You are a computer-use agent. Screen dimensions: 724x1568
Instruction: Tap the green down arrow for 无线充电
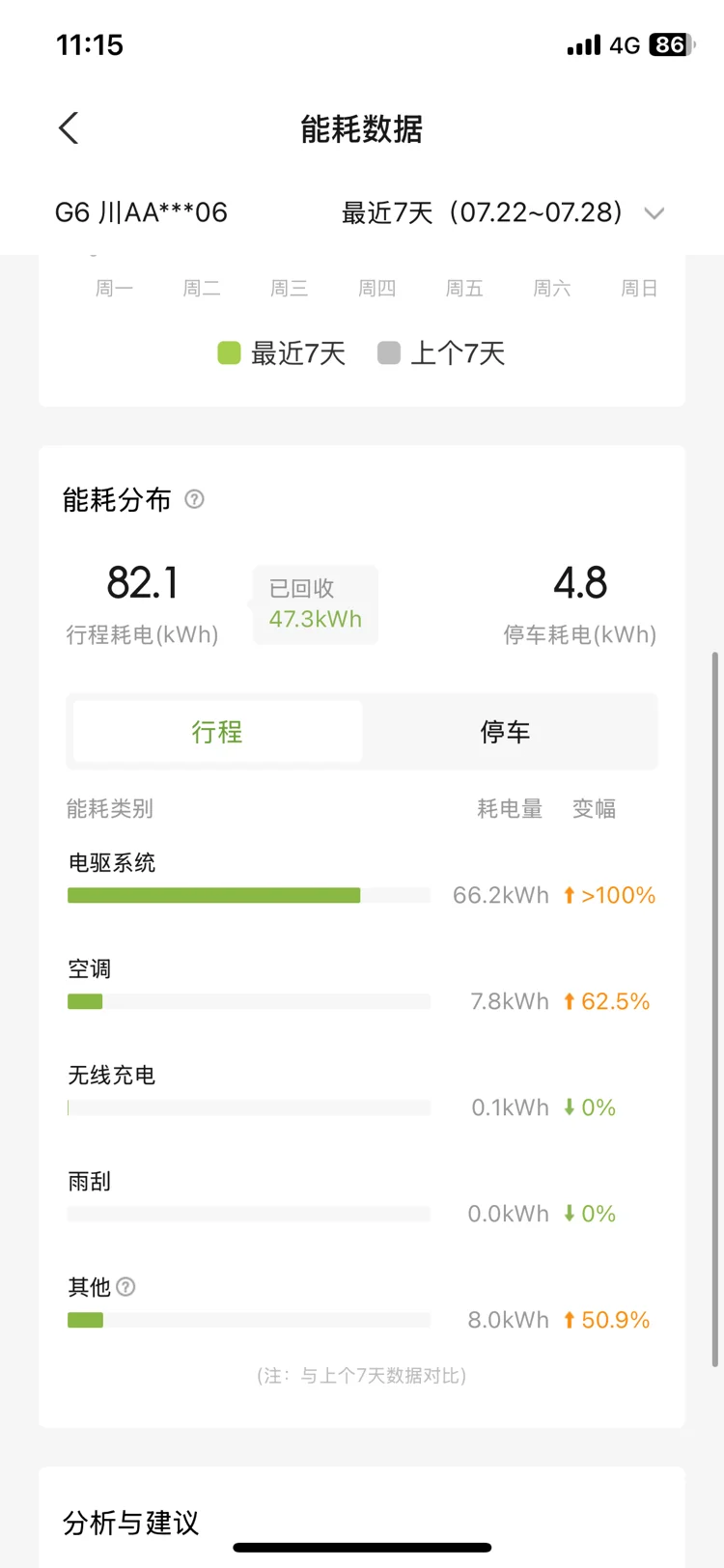pyautogui.click(x=570, y=1107)
